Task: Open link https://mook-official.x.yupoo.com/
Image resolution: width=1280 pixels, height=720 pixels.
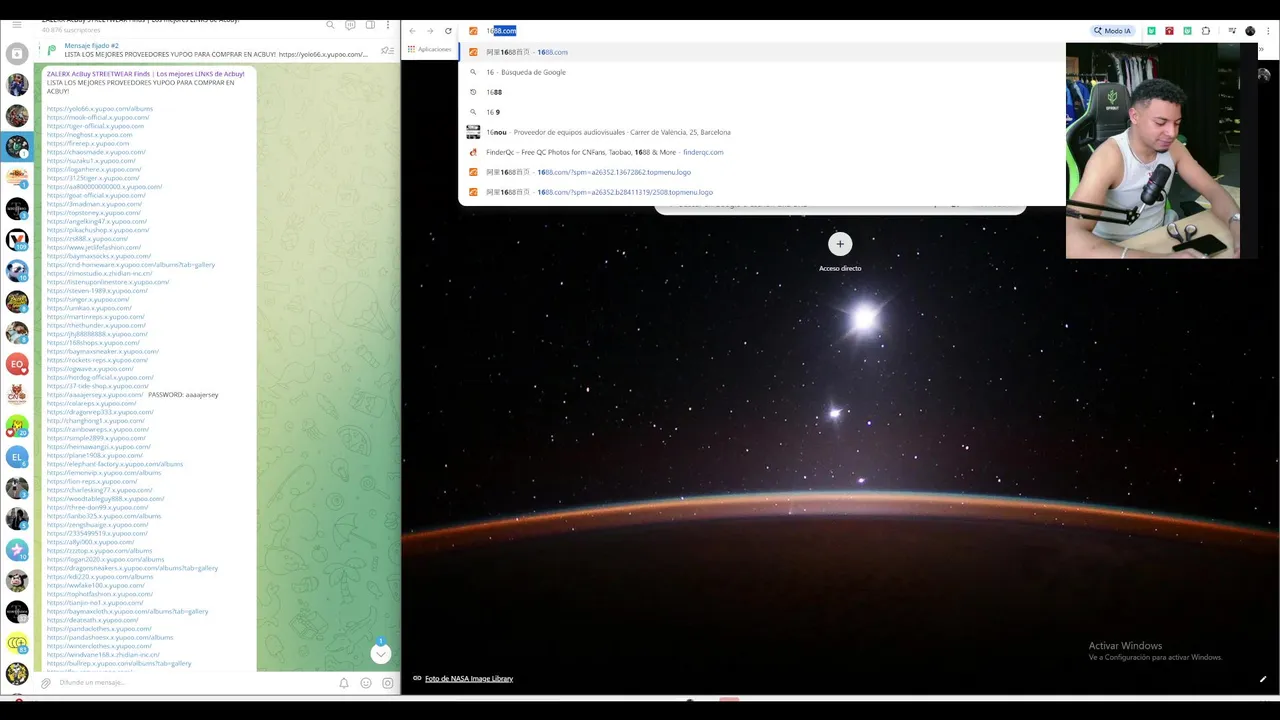Action: point(98,117)
